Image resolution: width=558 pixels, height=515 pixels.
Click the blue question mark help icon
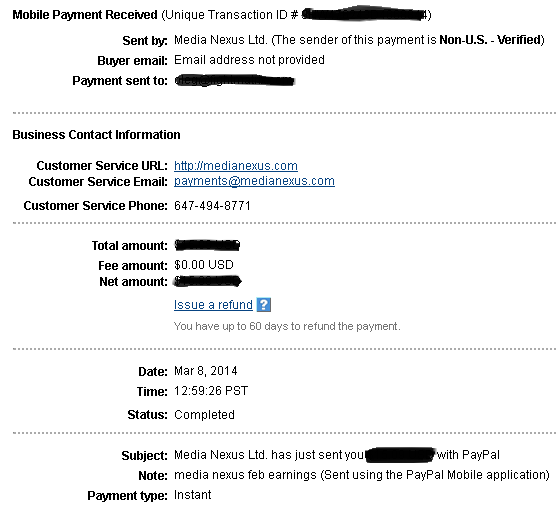264,305
